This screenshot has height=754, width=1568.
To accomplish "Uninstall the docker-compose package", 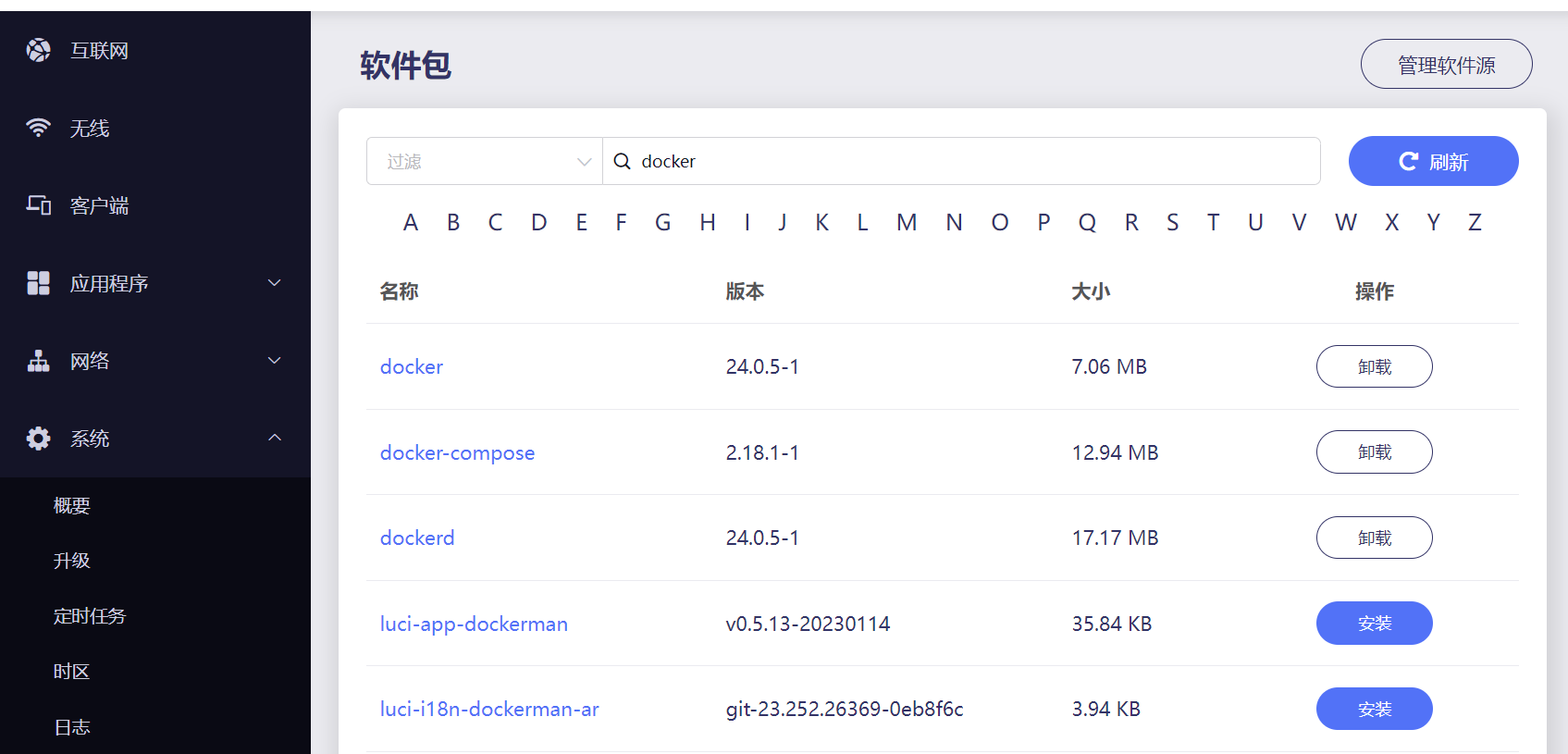I will coord(1374,452).
